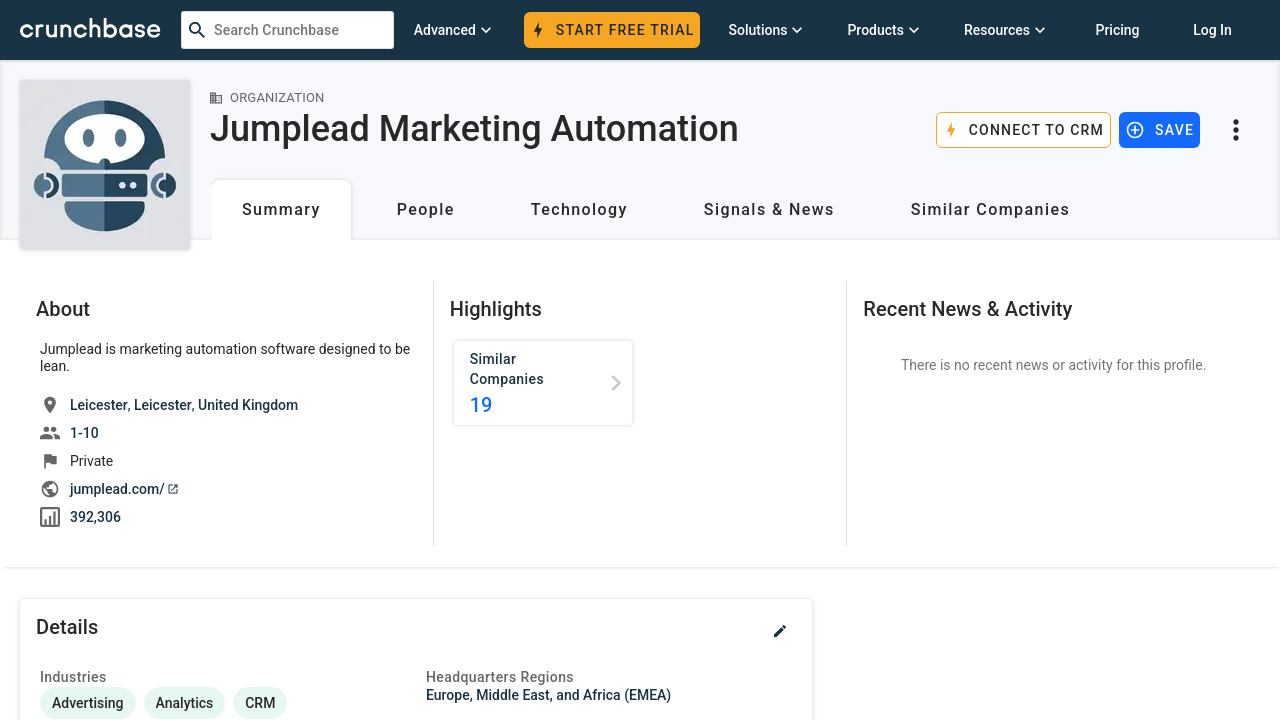Click the Search Crunchbase input field
Screen dimensions: 1280x720
click(298, 30)
